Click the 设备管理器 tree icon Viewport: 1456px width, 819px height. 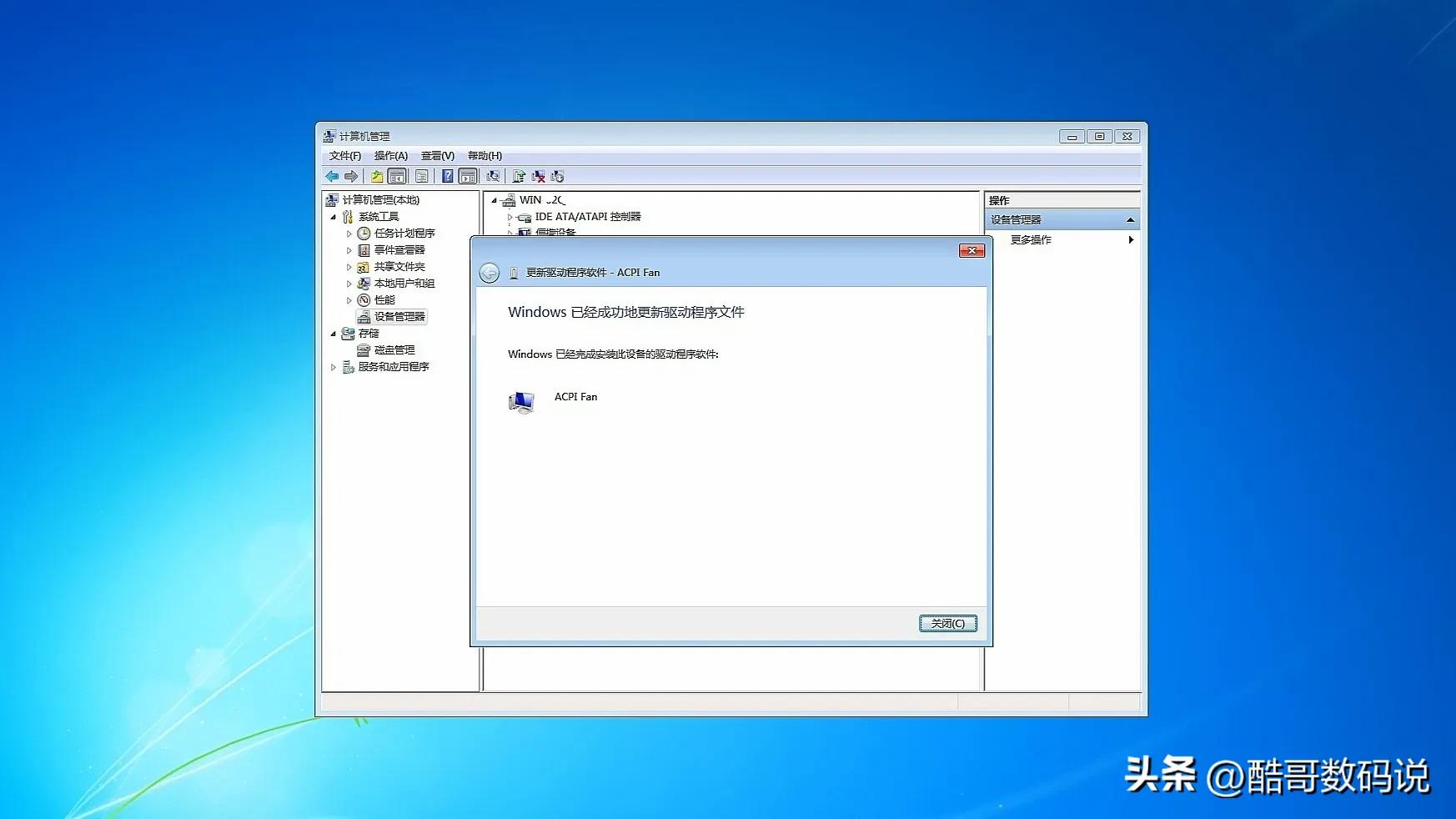click(364, 317)
